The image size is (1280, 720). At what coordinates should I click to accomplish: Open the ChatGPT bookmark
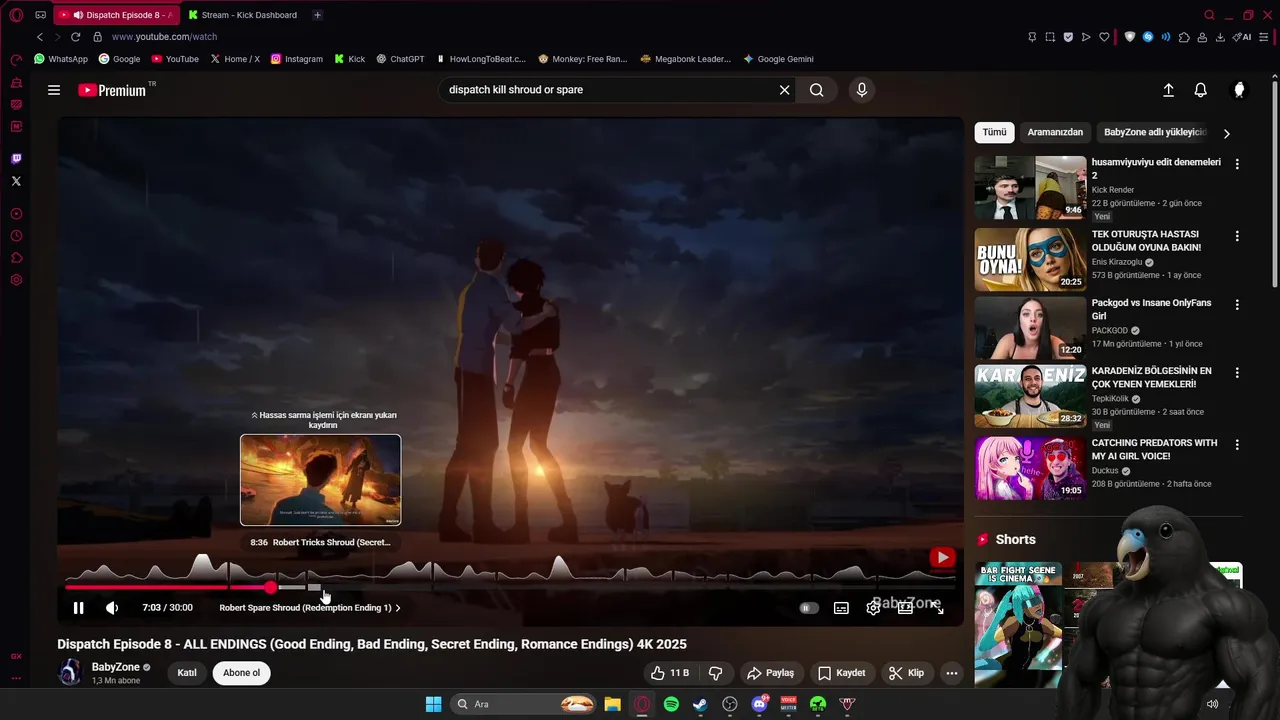[x=400, y=59]
